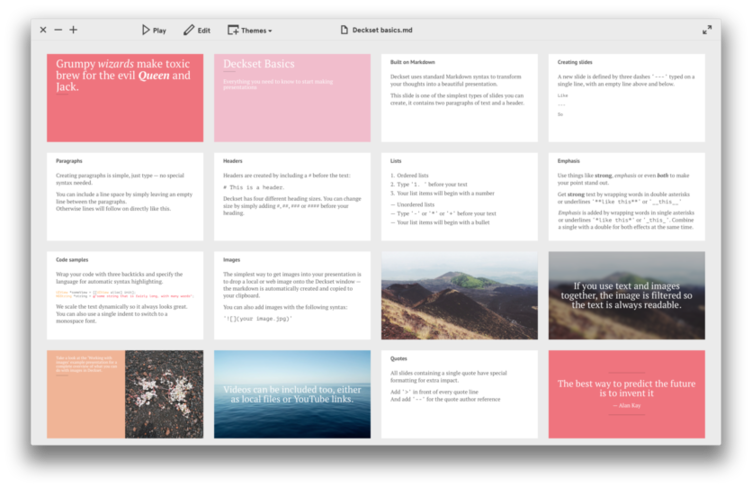Open the Emphasis slide thumbnail
Screen dimensions: 752x488
tap(626, 196)
